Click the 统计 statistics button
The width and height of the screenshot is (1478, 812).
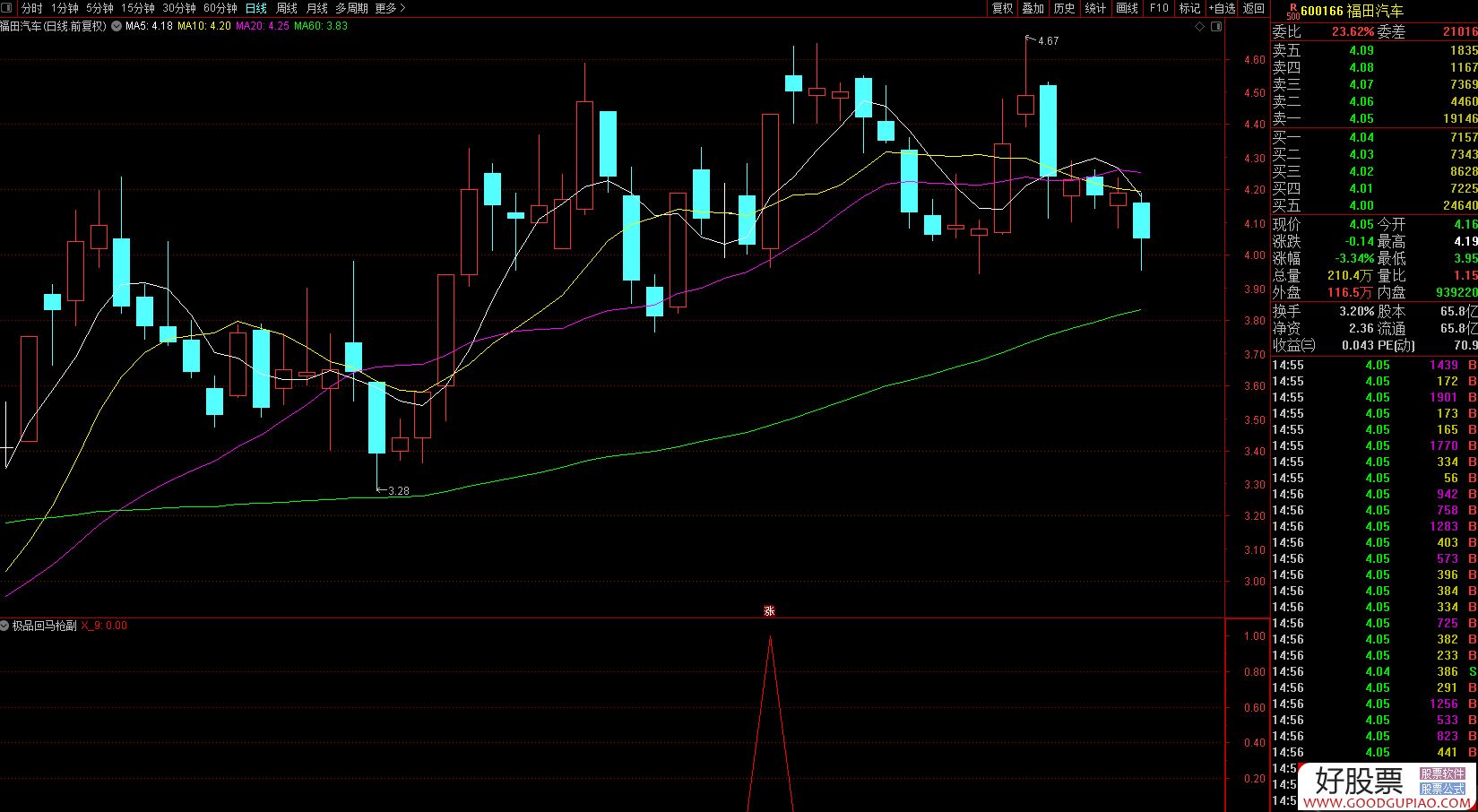[x=1096, y=8]
